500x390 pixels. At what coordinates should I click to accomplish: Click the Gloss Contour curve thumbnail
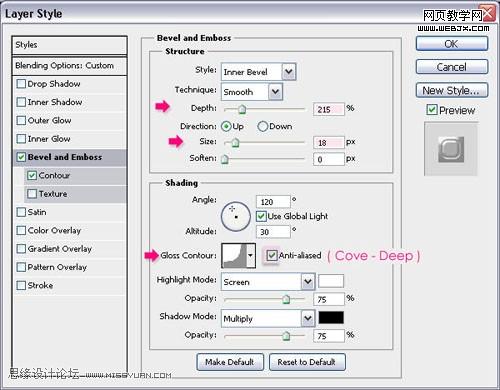coord(234,256)
